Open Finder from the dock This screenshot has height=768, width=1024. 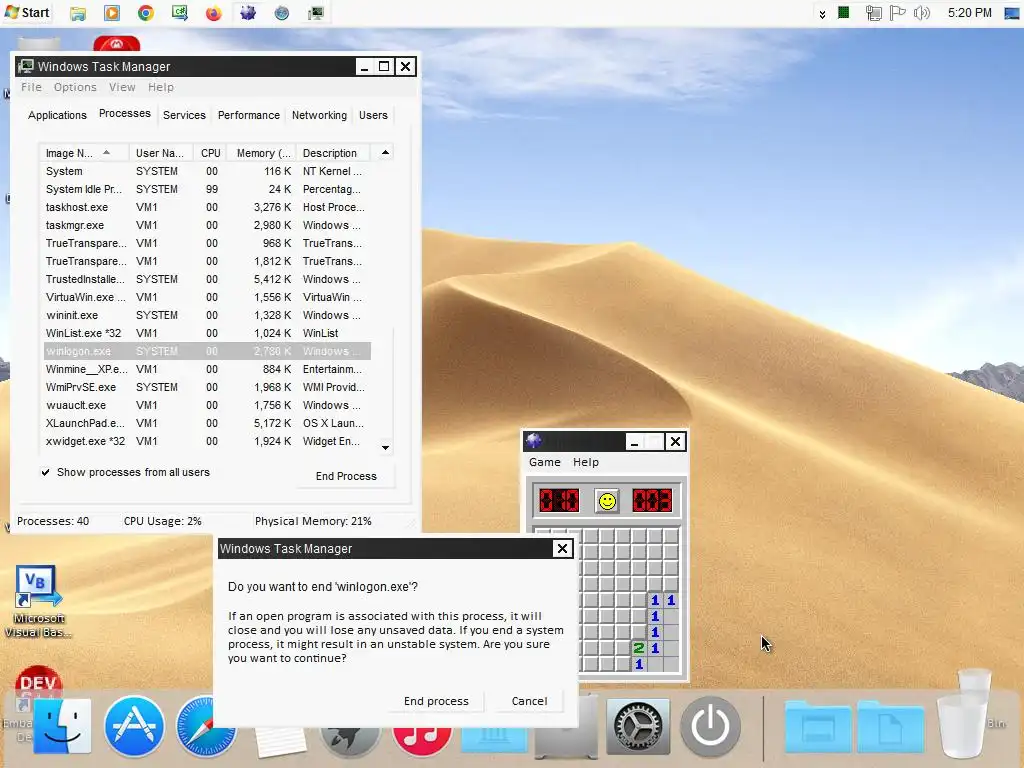pos(63,725)
